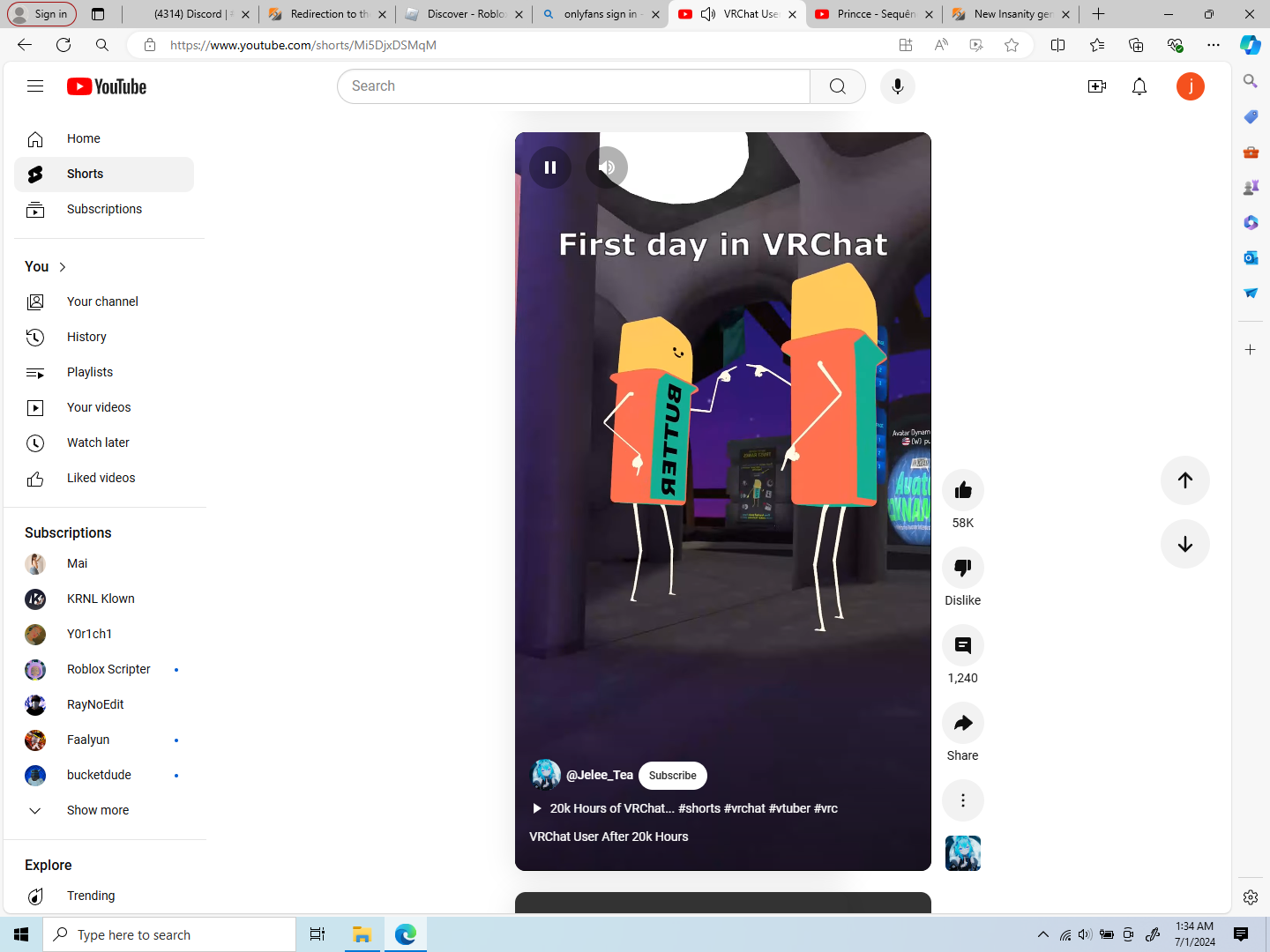Open File Explorer from the taskbar
Screen dimensions: 1270x952
[362, 934]
